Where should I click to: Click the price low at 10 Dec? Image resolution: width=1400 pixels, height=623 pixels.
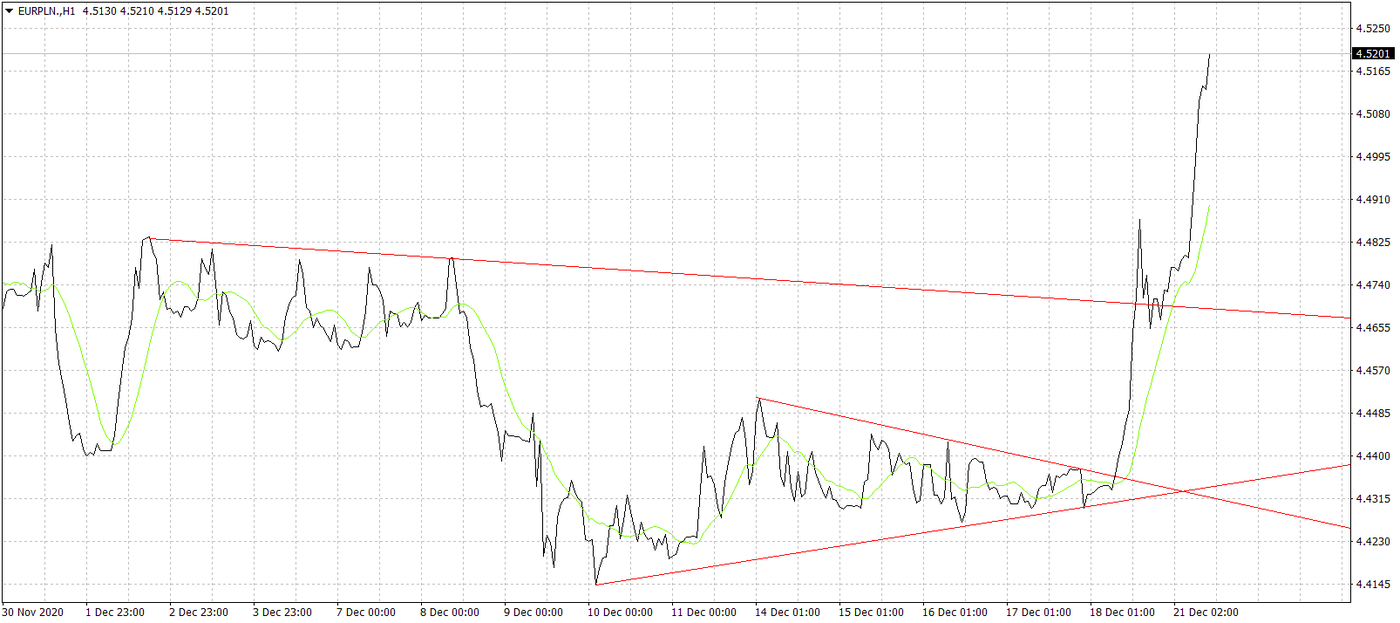coord(595,583)
